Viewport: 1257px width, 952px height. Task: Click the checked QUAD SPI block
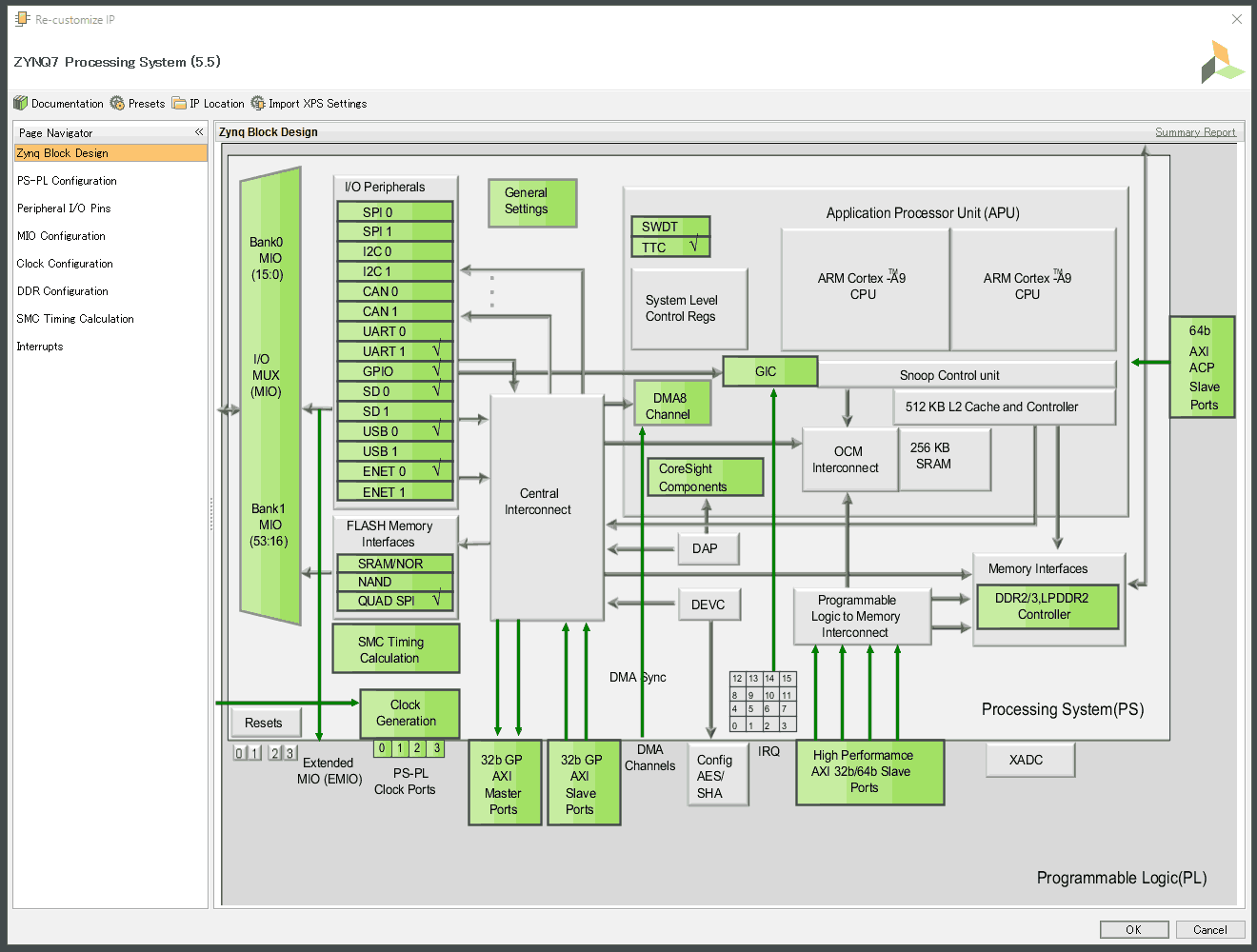[395, 601]
